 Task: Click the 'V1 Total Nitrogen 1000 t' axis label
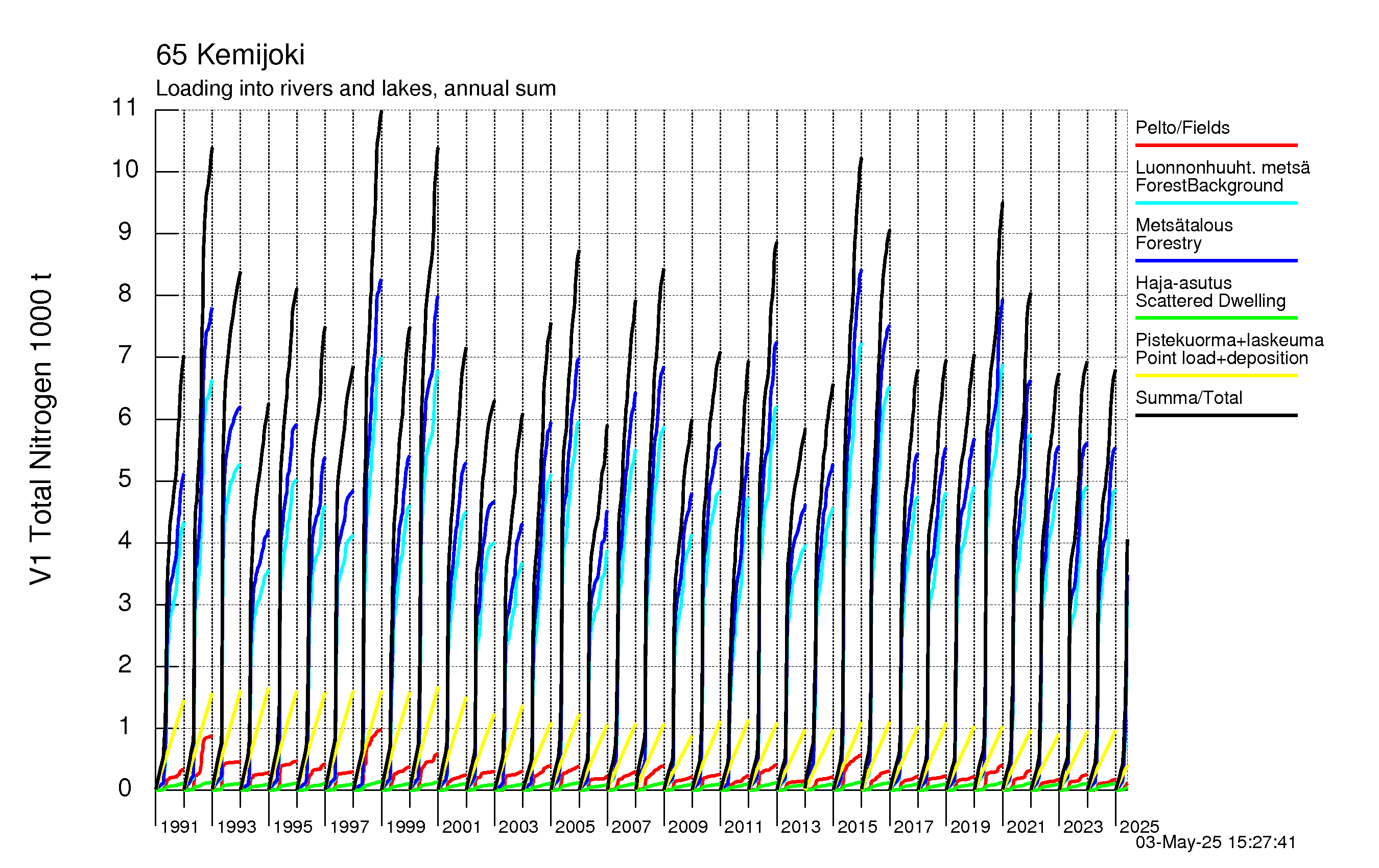point(42,429)
